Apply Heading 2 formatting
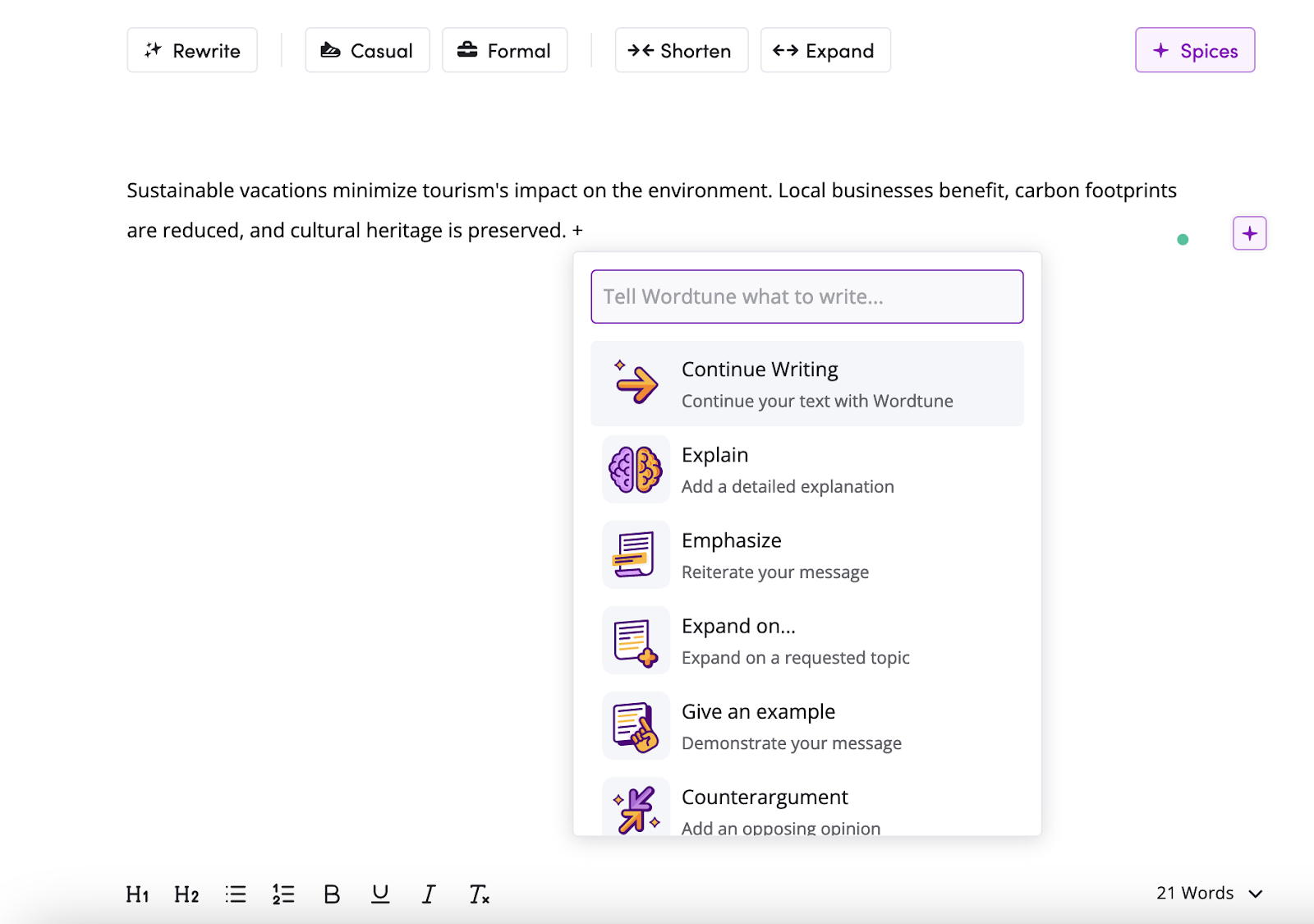This screenshot has height=924, width=1314. click(186, 894)
